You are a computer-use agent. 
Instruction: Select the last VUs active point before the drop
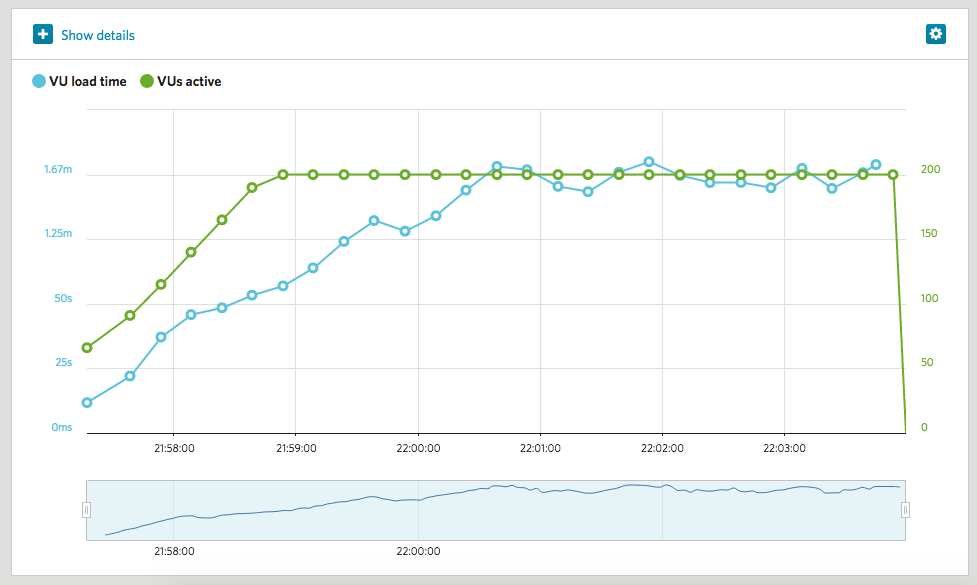(x=893, y=174)
